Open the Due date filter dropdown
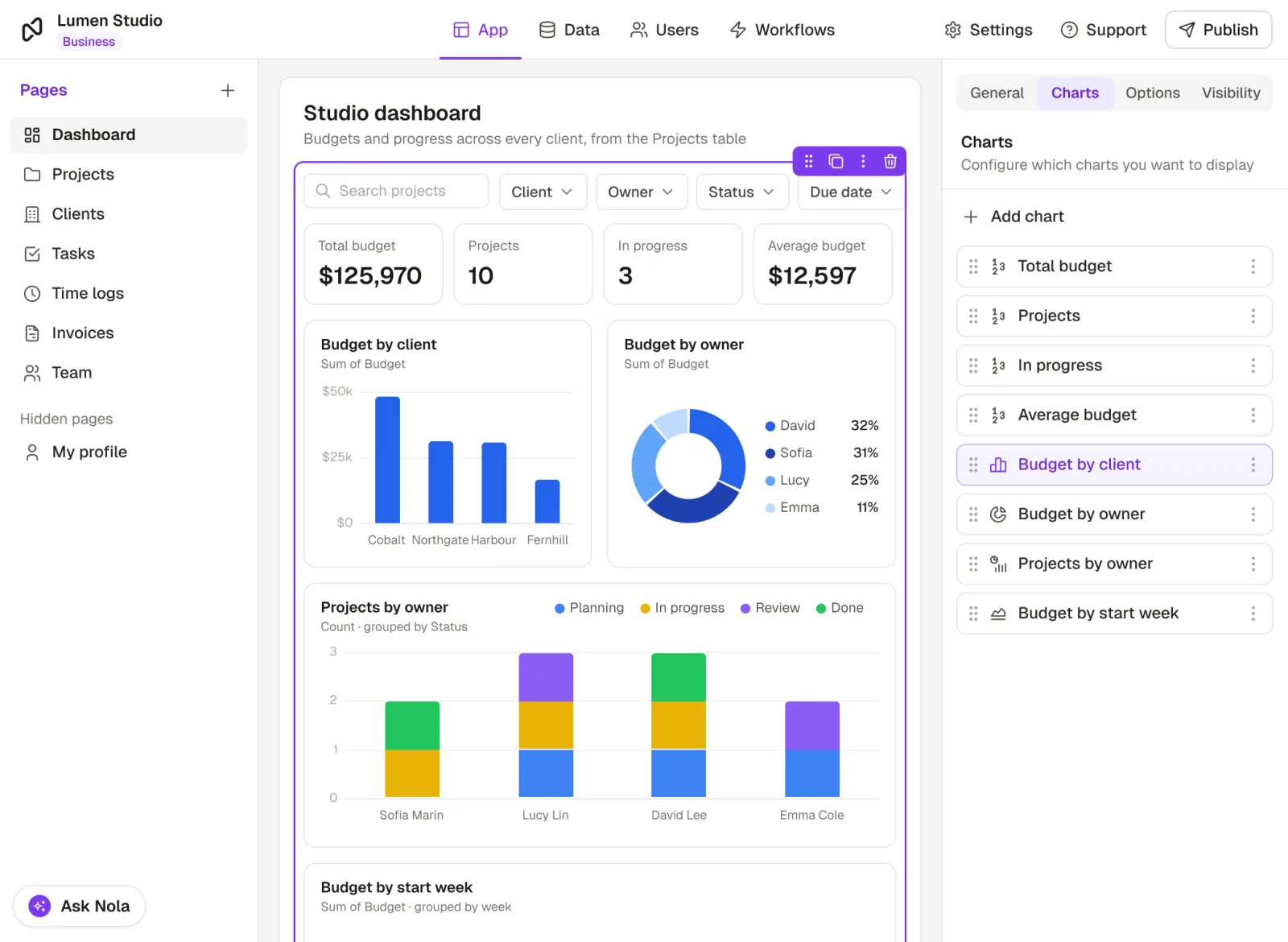The height and width of the screenshot is (942, 1288). (x=851, y=192)
